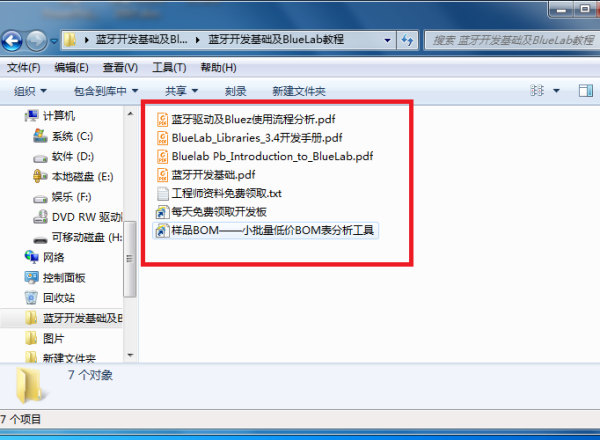The width and height of the screenshot is (600, 440).
Task: Click the 刻录 button
Action: click(236, 91)
